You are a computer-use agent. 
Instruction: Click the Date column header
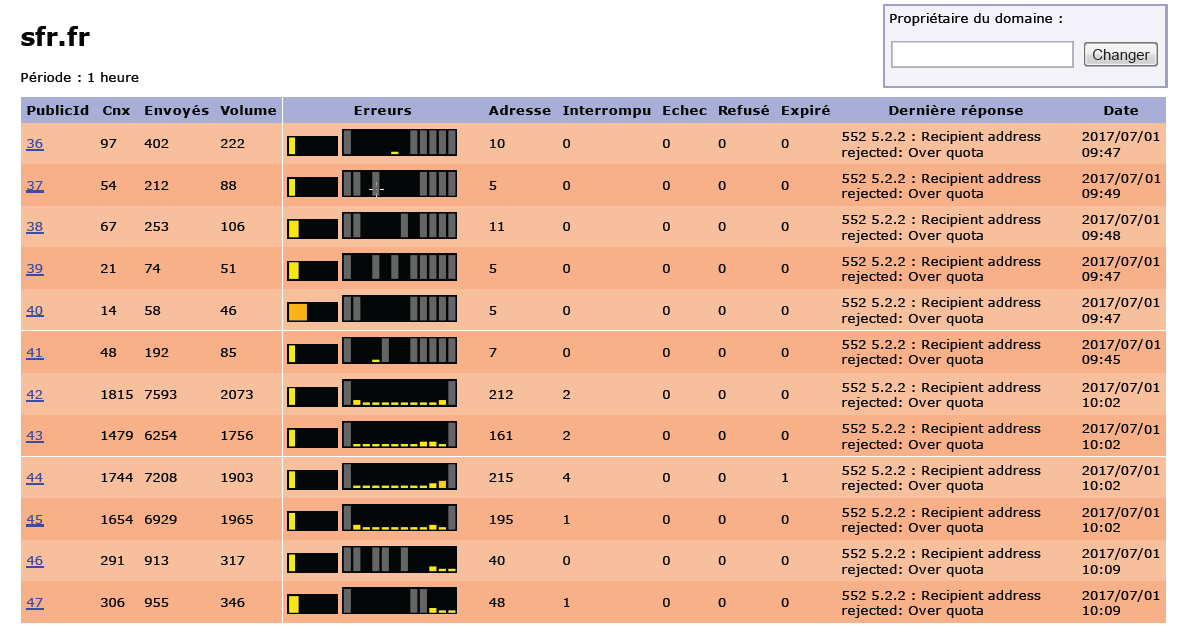click(1121, 111)
